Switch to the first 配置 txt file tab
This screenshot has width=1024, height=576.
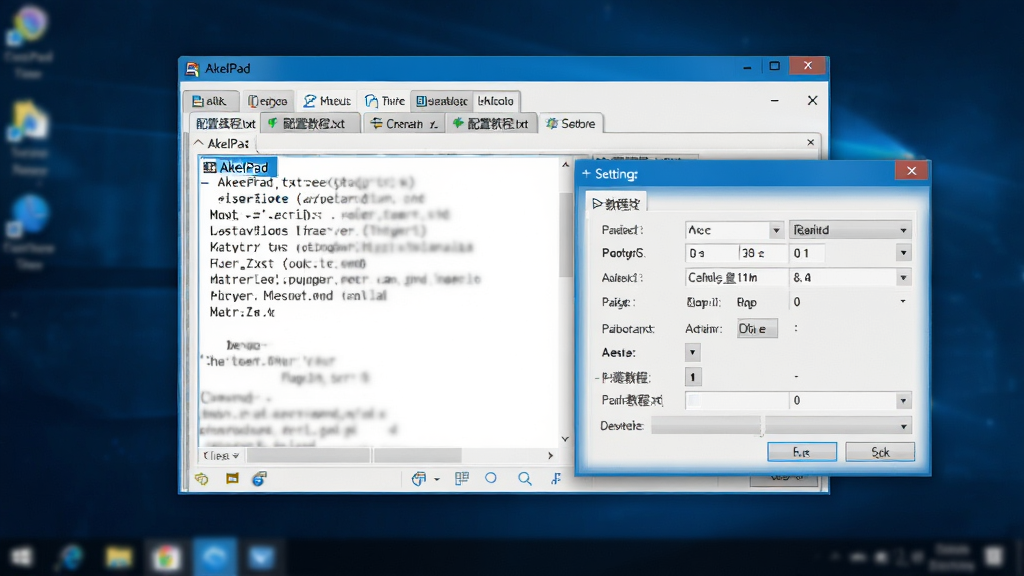pyautogui.click(x=225, y=123)
